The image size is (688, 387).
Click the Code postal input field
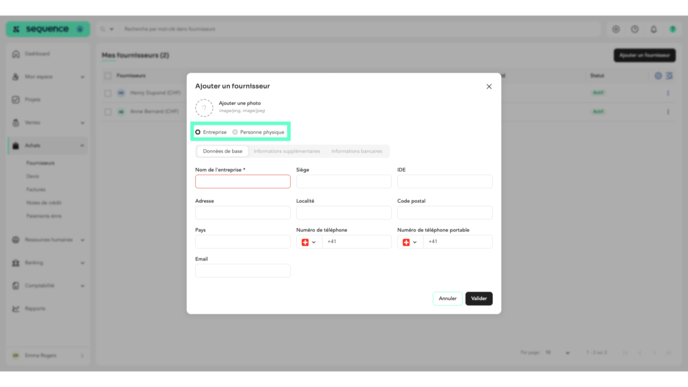[x=445, y=213]
